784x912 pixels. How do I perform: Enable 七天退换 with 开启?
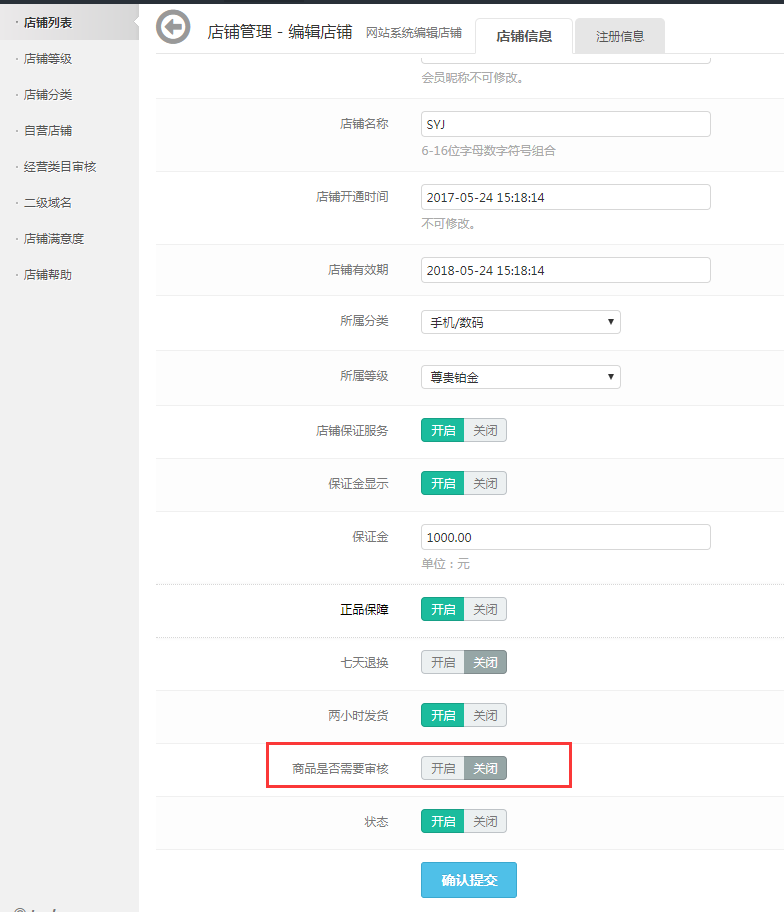pyautogui.click(x=443, y=662)
